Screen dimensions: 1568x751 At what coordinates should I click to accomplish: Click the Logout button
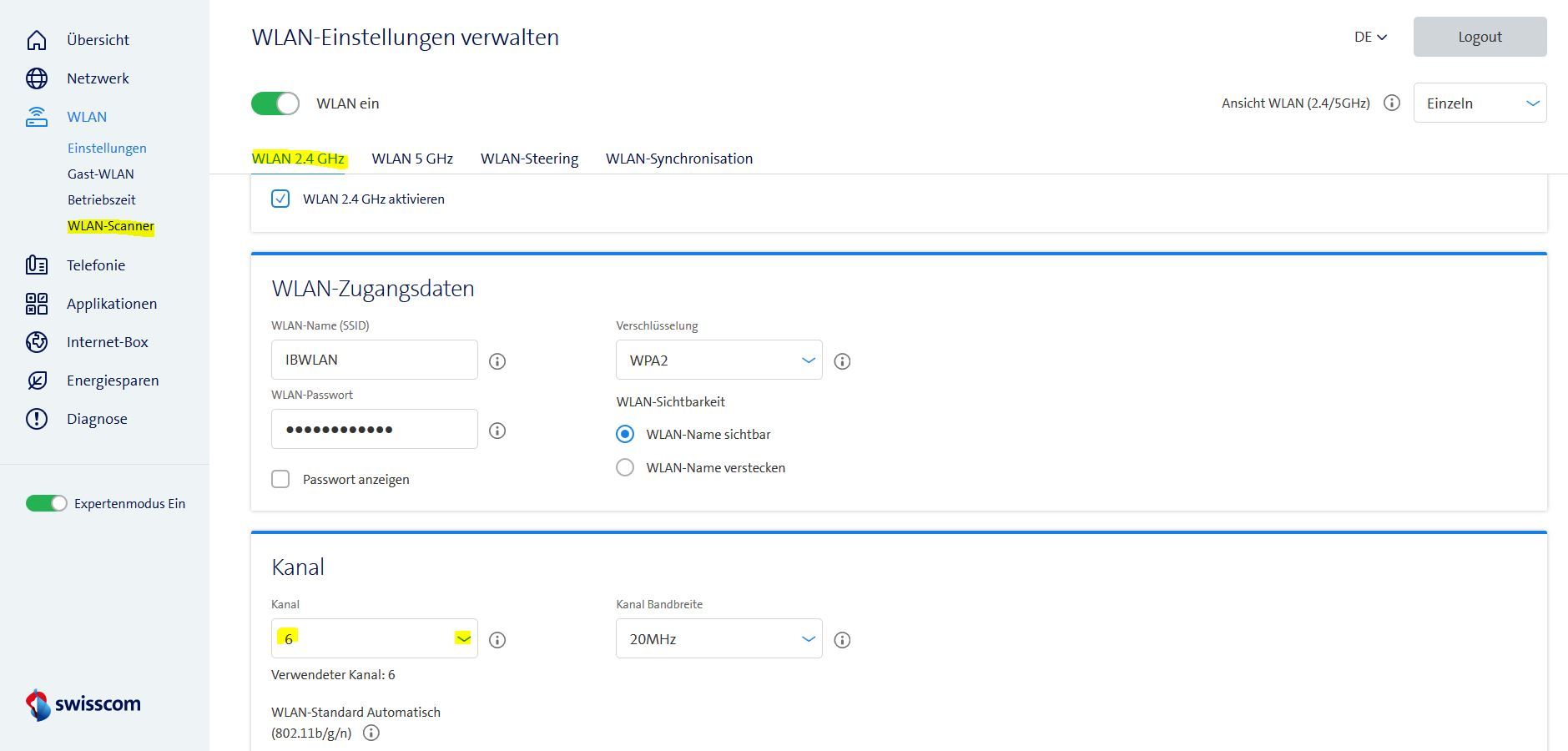1480,37
